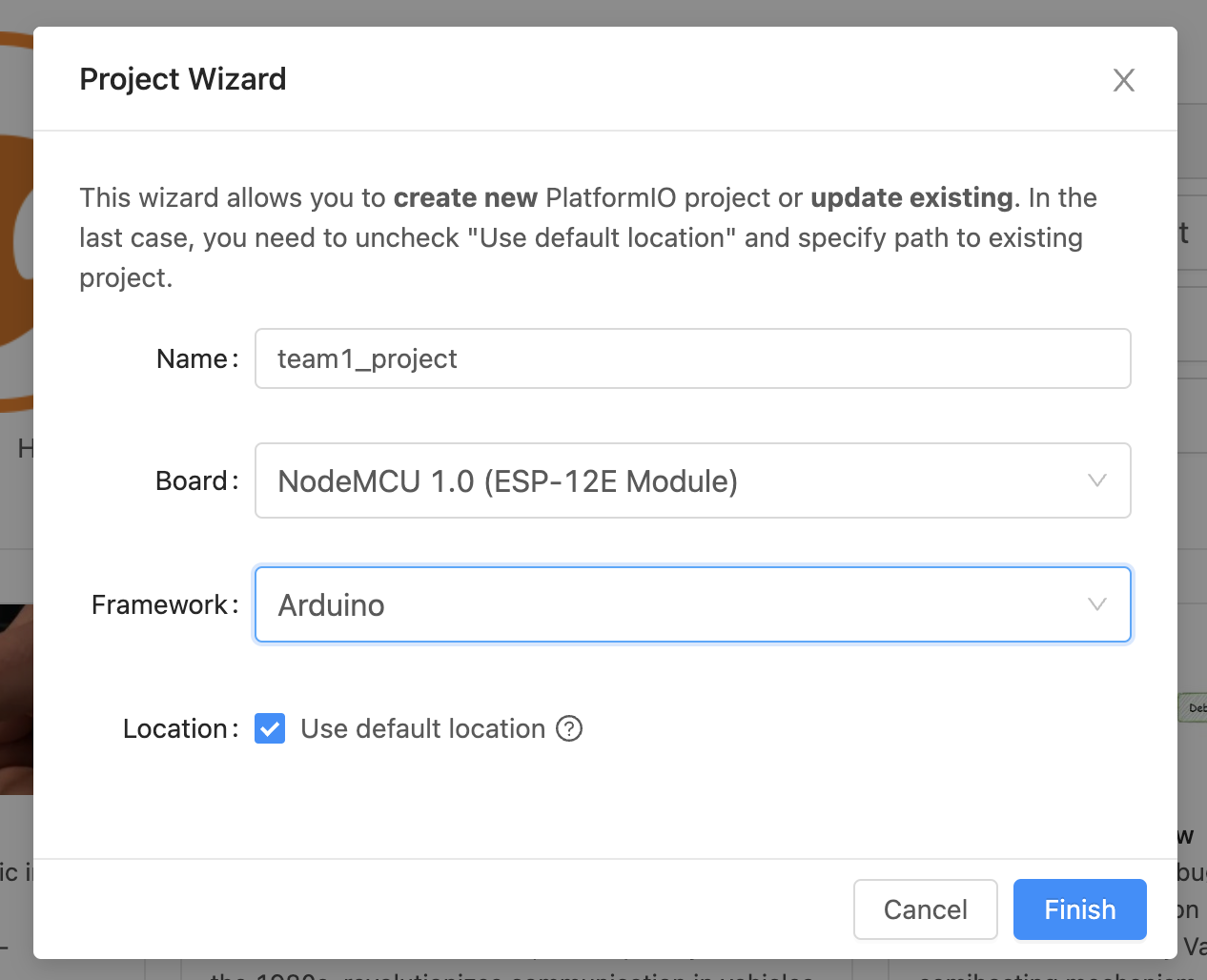Close the Project Wizard dialog
This screenshot has width=1207, height=980.
click(1124, 80)
